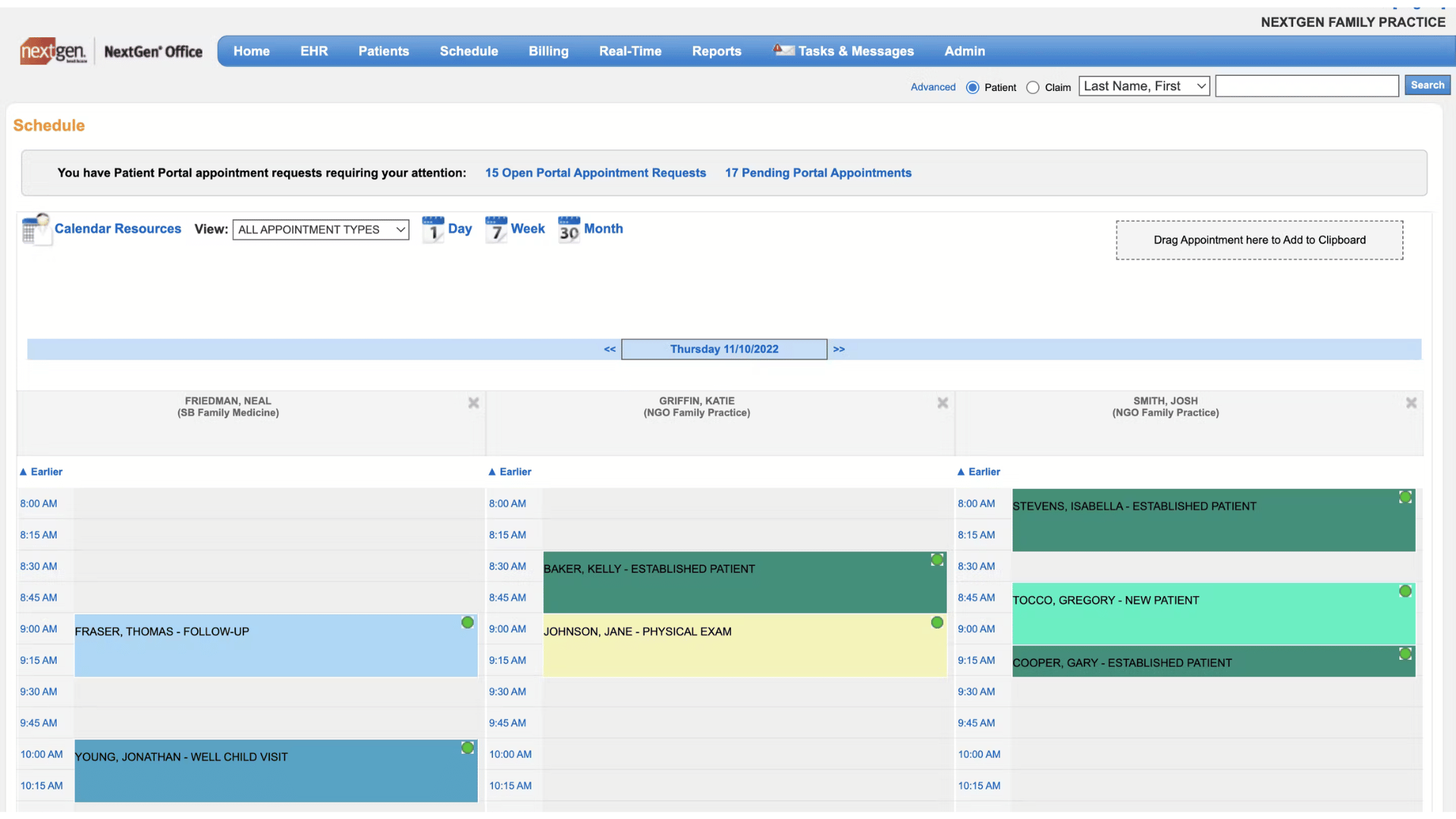Close the GRIFFIN, KATIE resource column

point(942,403)
